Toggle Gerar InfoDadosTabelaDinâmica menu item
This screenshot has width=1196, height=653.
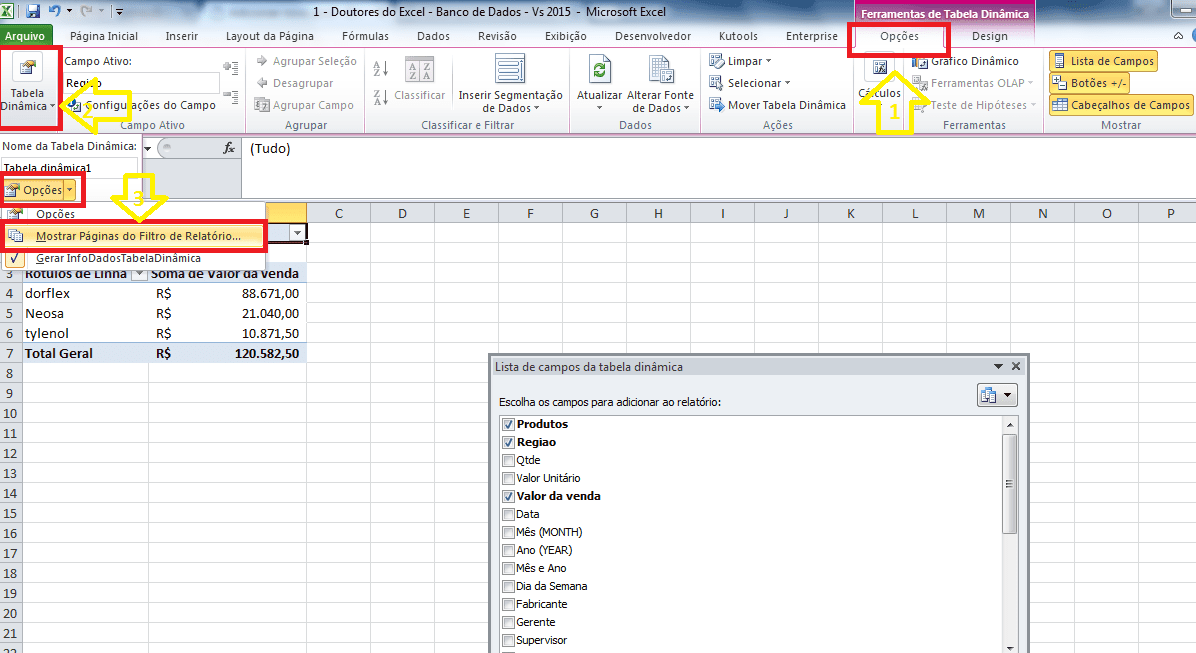click(x=134, y=259)
